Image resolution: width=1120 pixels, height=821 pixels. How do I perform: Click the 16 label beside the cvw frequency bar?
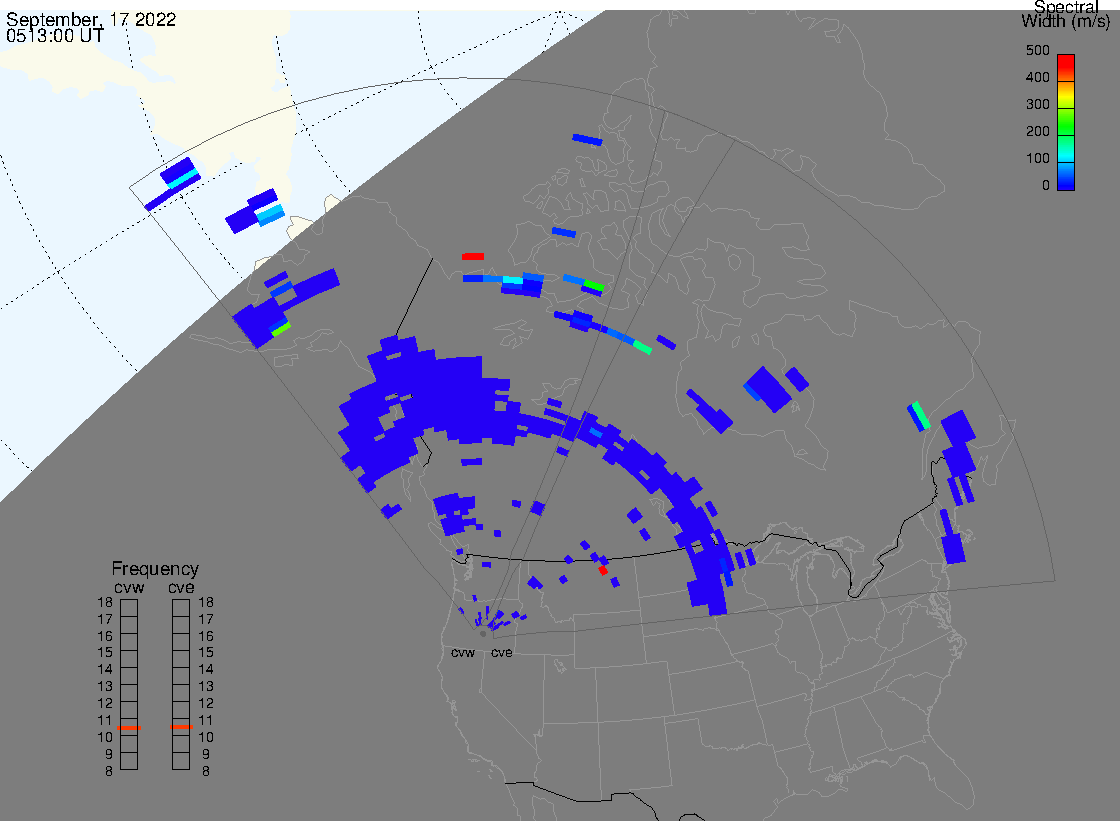coord(105,636)
